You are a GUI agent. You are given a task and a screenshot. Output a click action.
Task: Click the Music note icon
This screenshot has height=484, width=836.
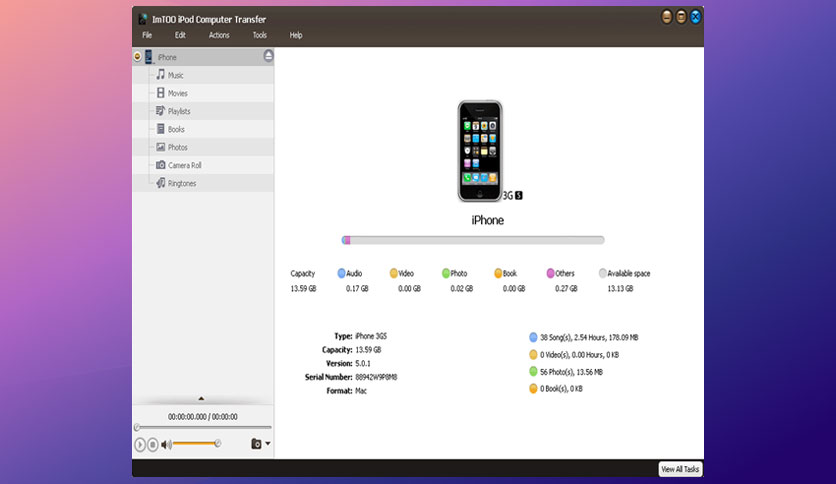[x=160, y=75]
